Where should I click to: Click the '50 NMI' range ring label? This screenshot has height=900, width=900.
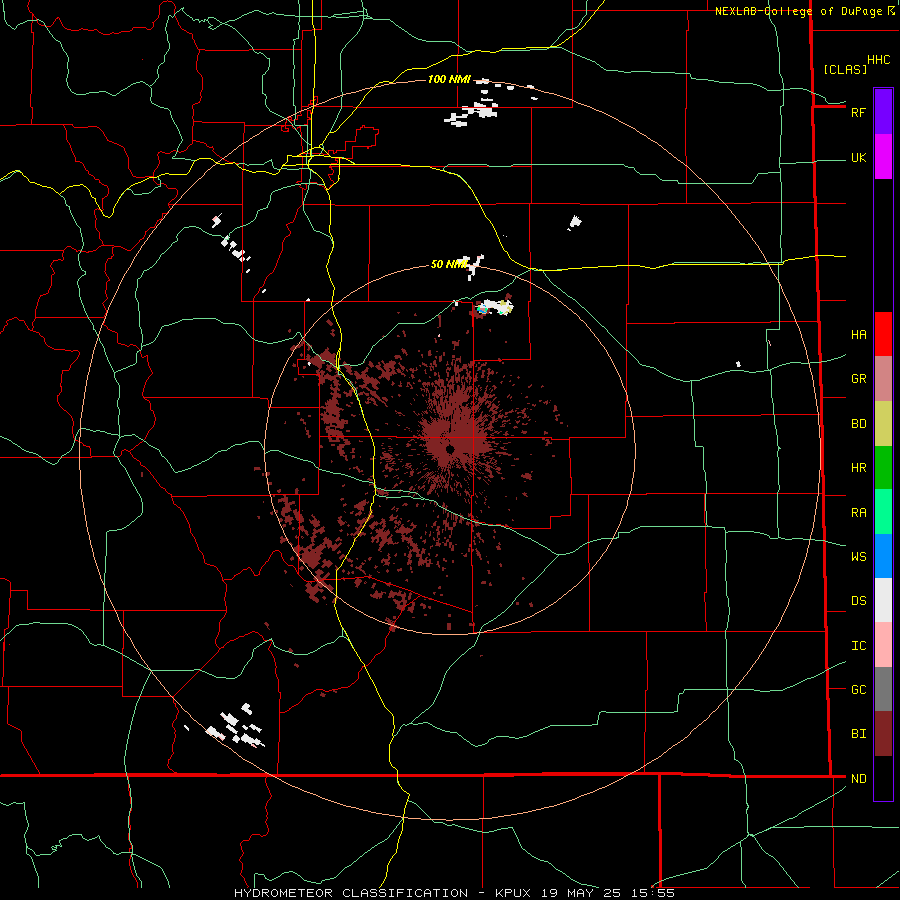[448, 264]
